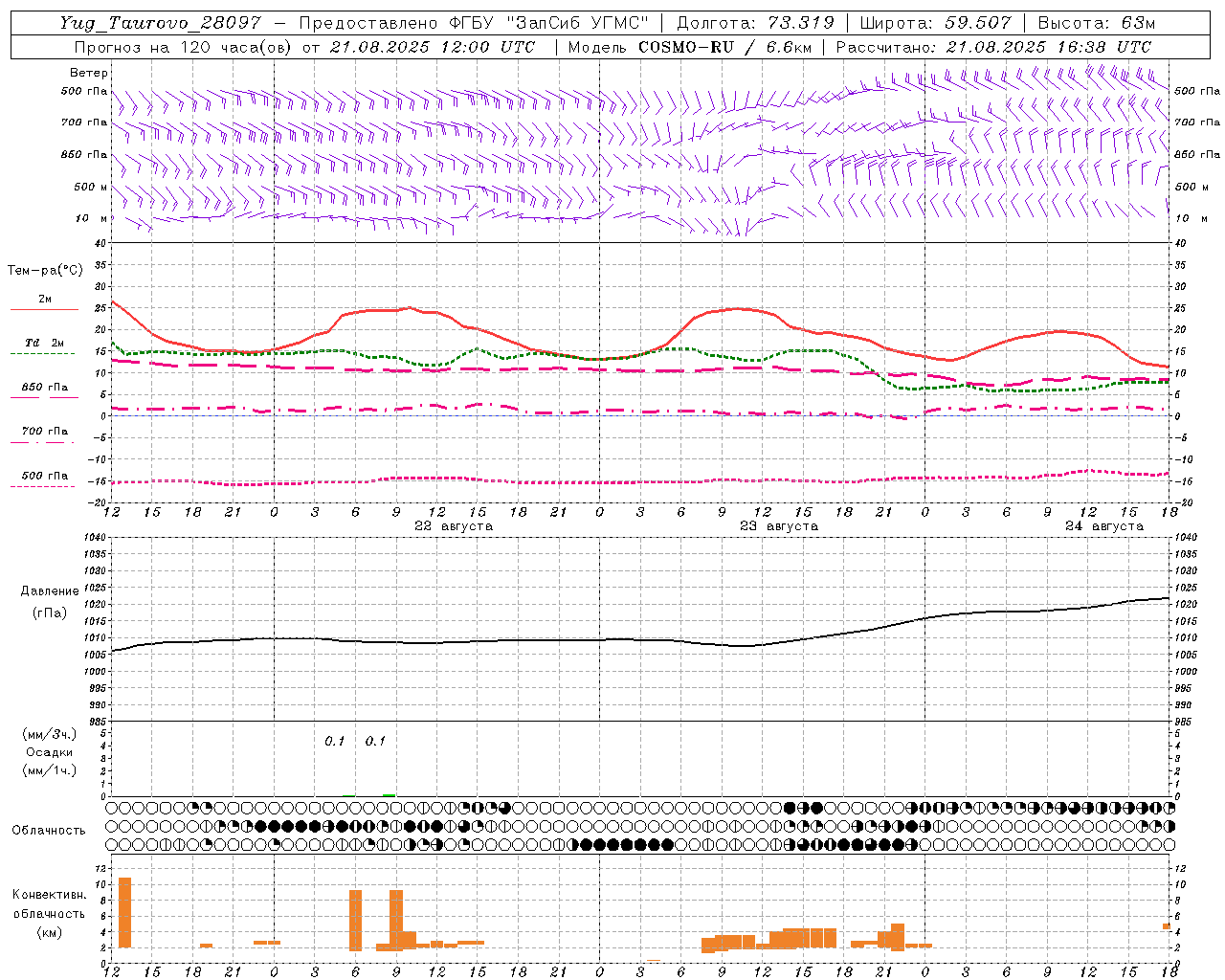
Task: Click the red 2м temperature legend line
Action: [x=44, y=309]
